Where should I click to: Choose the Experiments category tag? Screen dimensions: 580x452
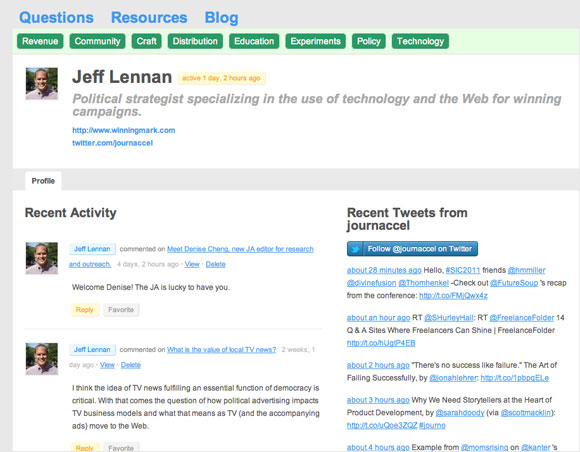pyautogui.click(x=316, y=41)
